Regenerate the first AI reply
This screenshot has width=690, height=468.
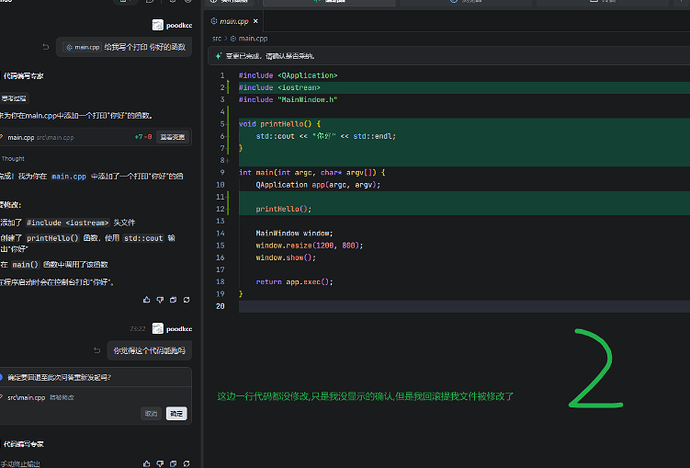(187, 300)
